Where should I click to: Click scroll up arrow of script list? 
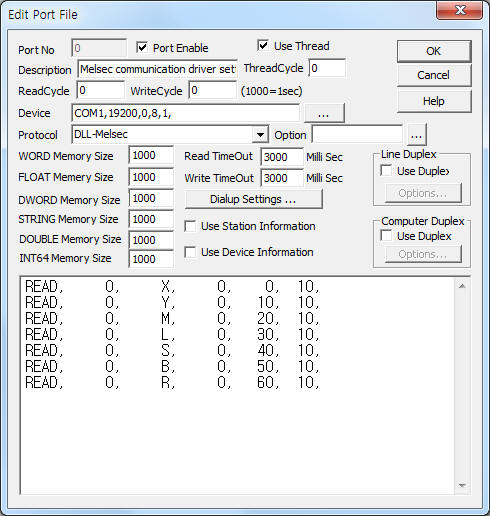tap(462, 286)
